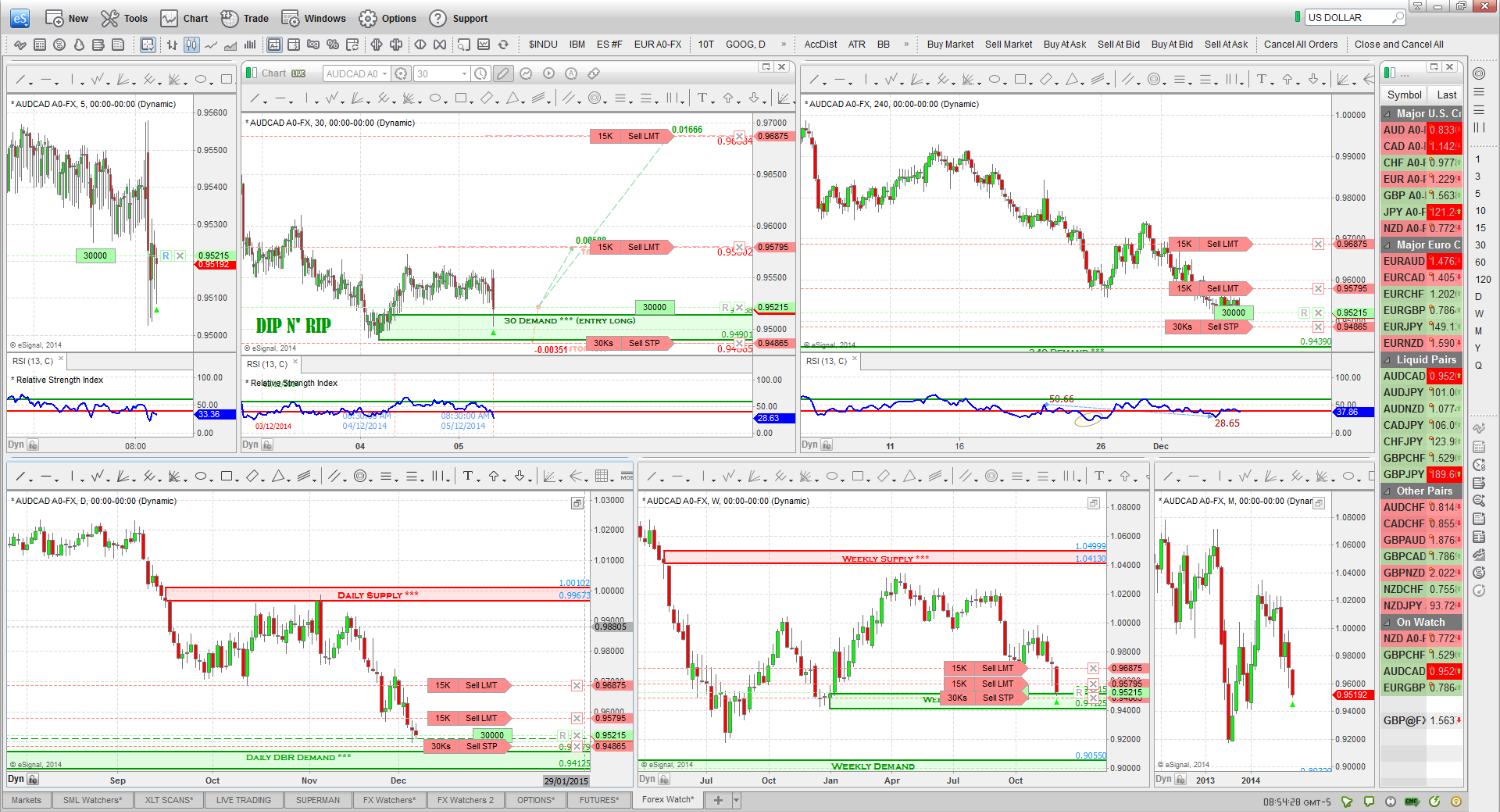The width and height of the screenshot is (1500, 812).
Task: Add a new page tab with plus button
Action: pos(717,800)
